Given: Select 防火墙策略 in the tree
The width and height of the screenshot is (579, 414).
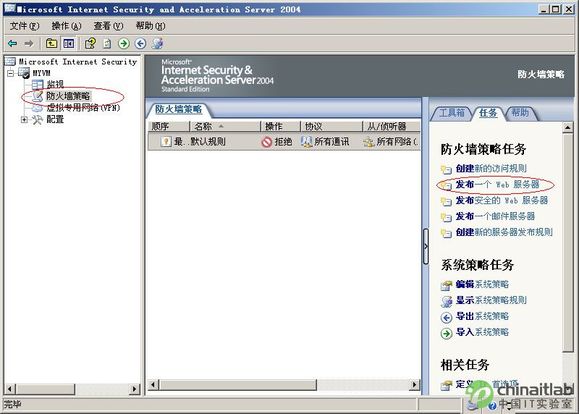Looking at the screenshot, I should click(x=68, y=96).
